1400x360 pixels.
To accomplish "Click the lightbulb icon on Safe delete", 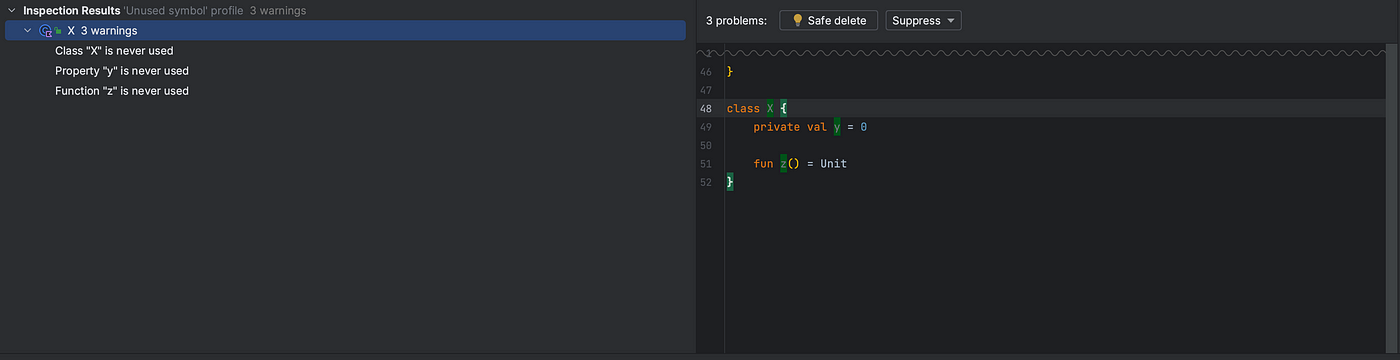I will [x=797, y=20].
